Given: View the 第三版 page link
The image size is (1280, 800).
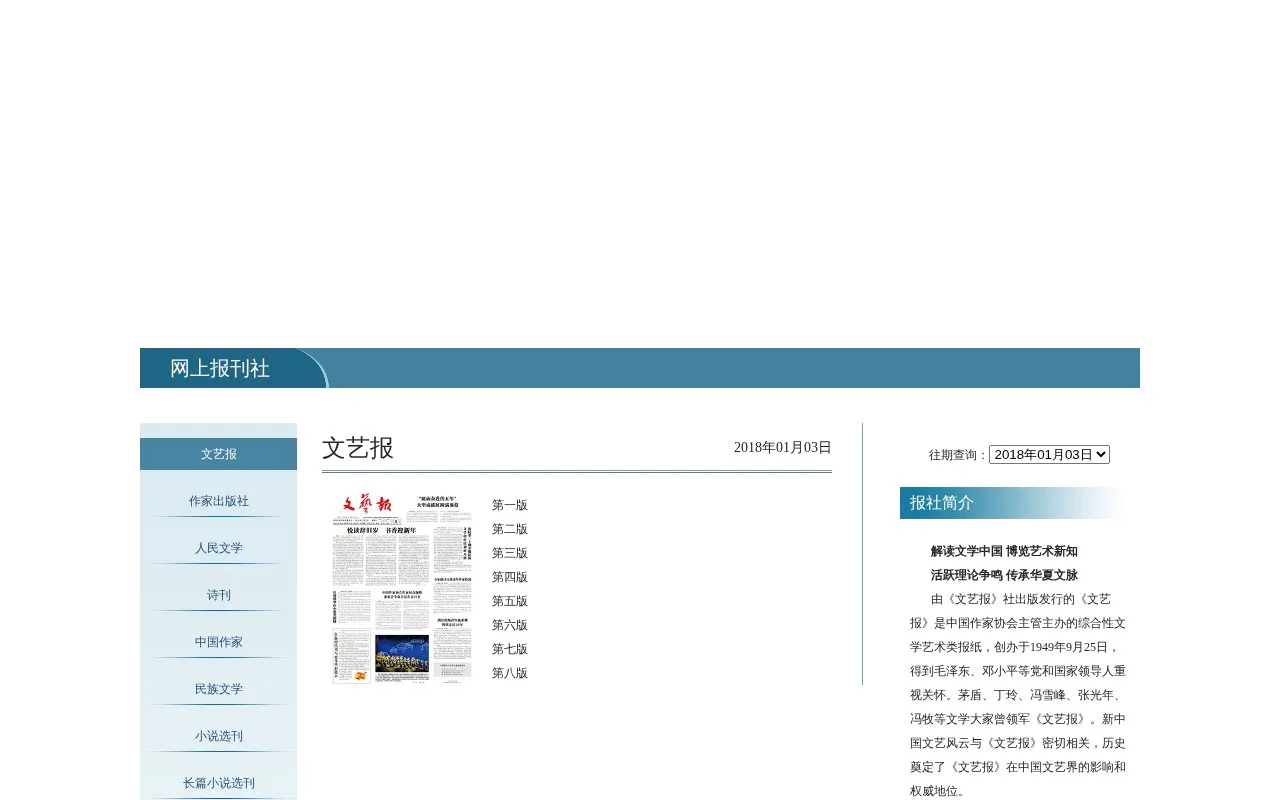Looking at the screenshot, I should click(x=510, y=553).
